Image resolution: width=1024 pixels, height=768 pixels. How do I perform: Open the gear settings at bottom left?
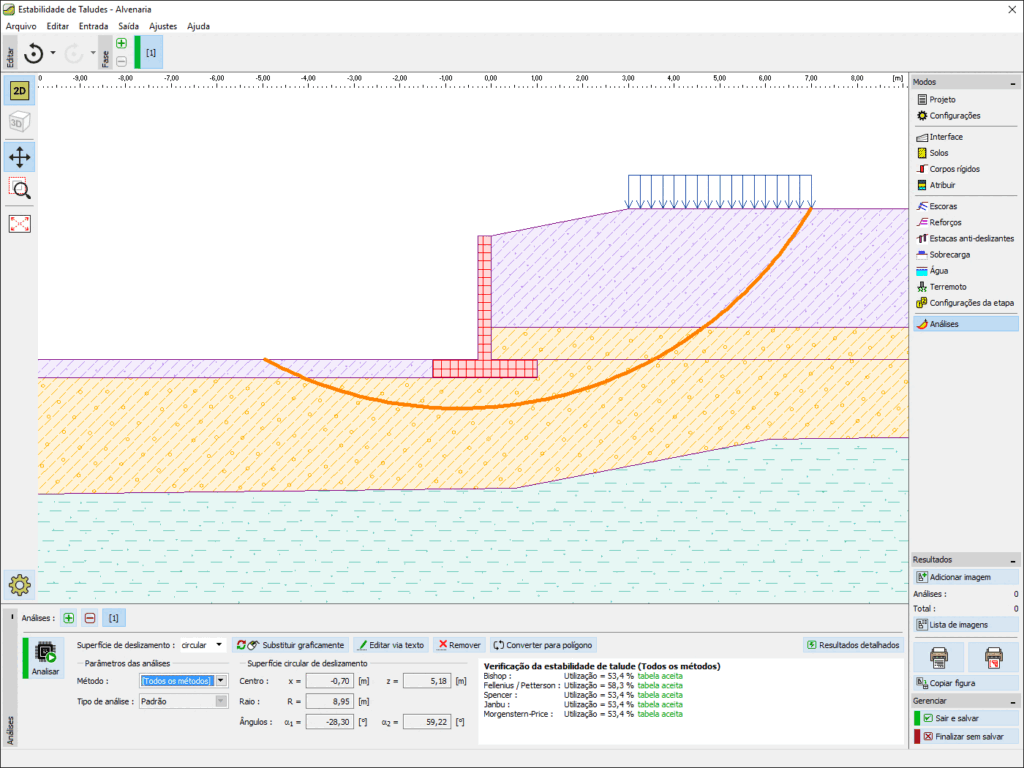(x=20, y=585)
